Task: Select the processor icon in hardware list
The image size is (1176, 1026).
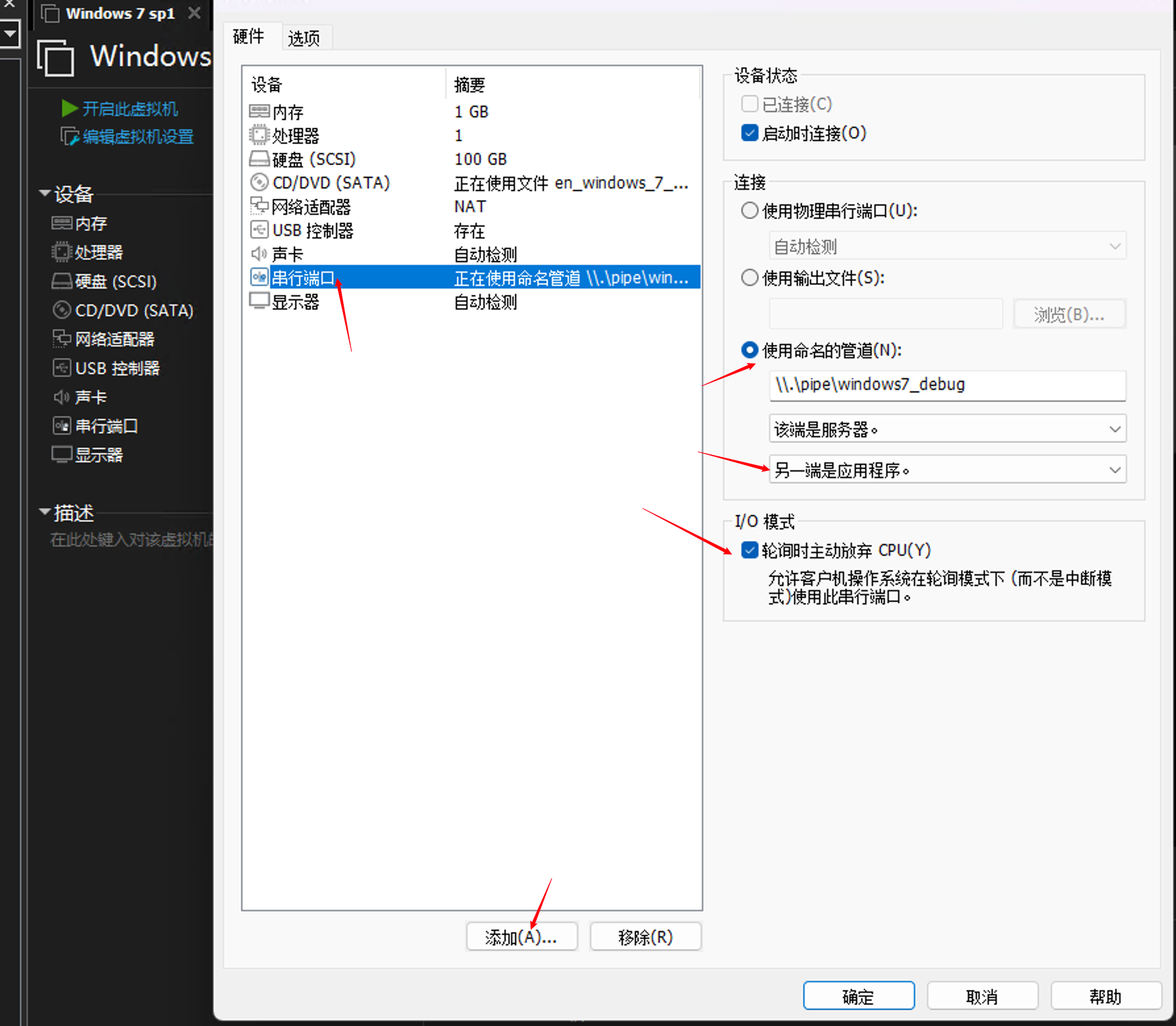Action: click(x=259, y=135)
